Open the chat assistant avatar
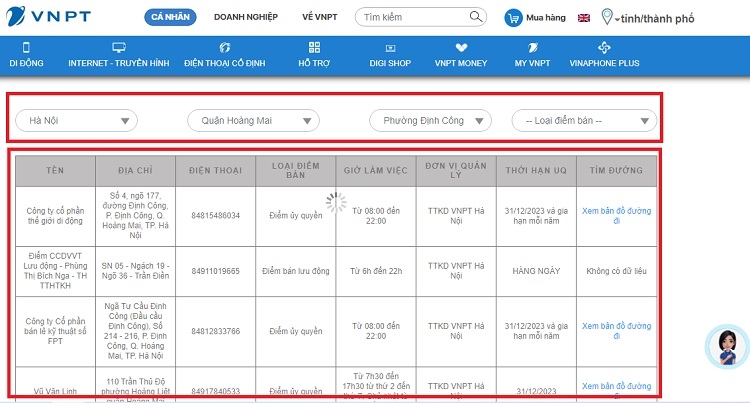This screenshot has height=403, width=750. coord(728,347)
